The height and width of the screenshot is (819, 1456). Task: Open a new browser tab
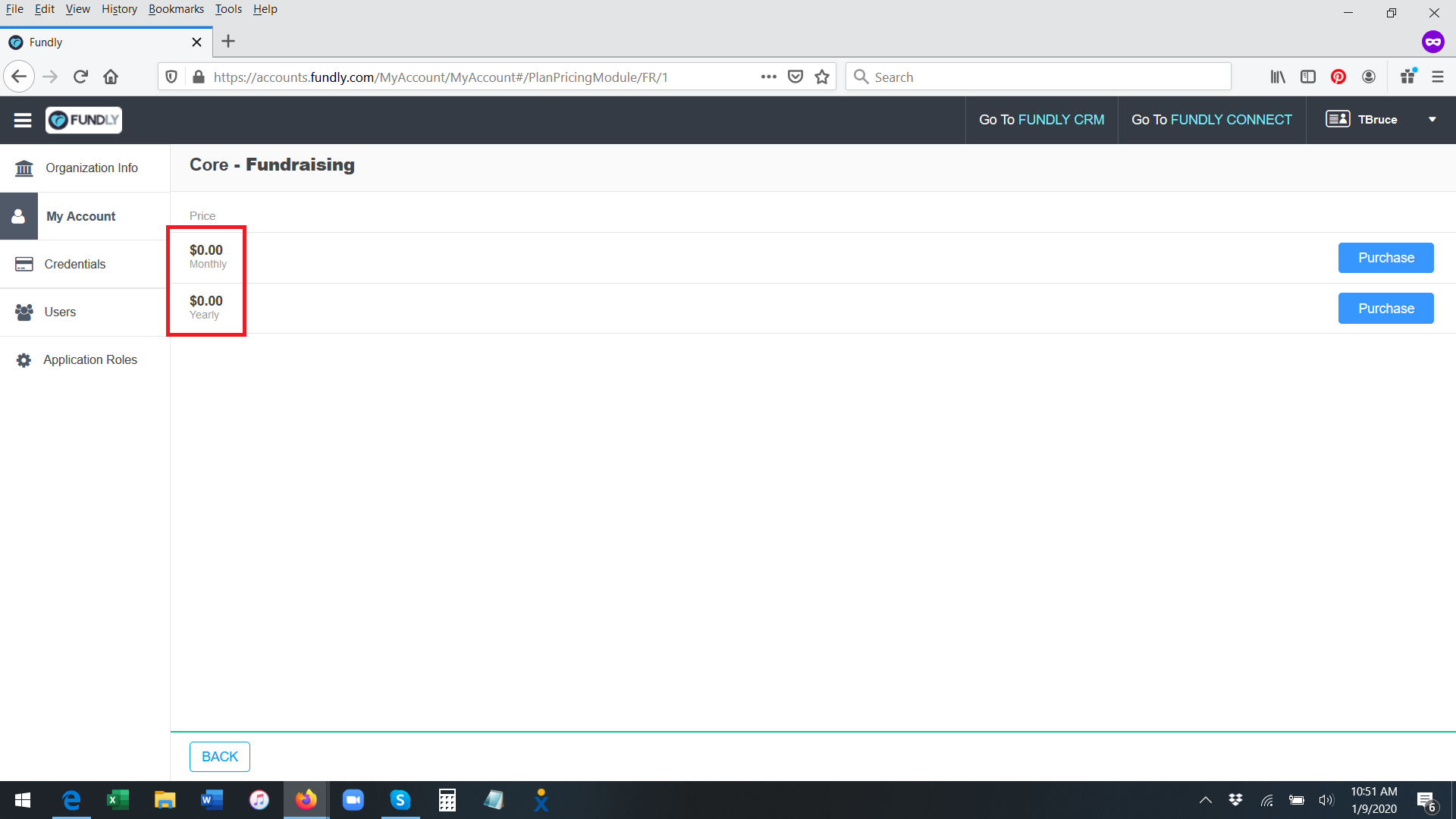pos(228,42)
